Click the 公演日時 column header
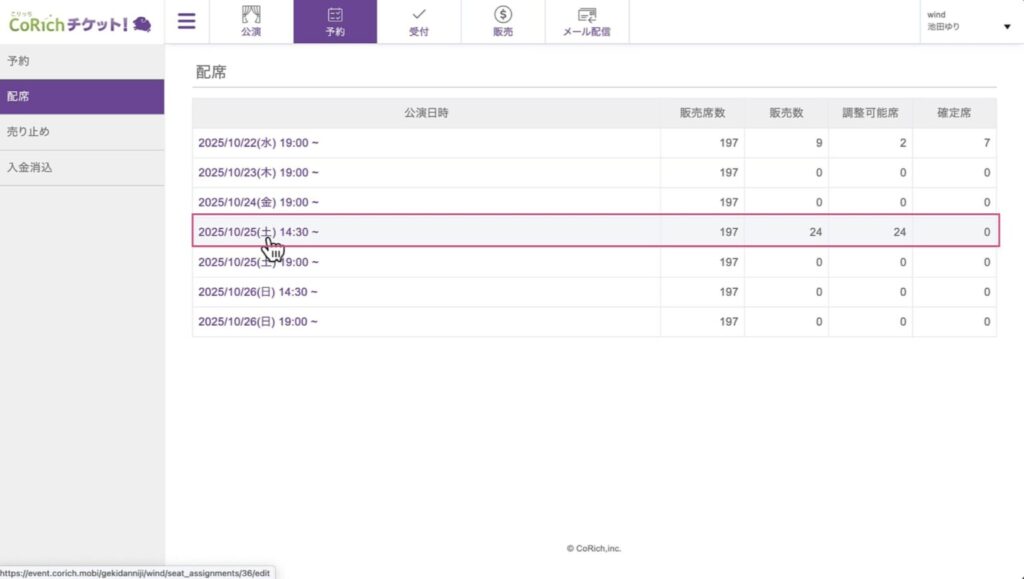This screenshot has width=1024, height=579. click(426, 113)
